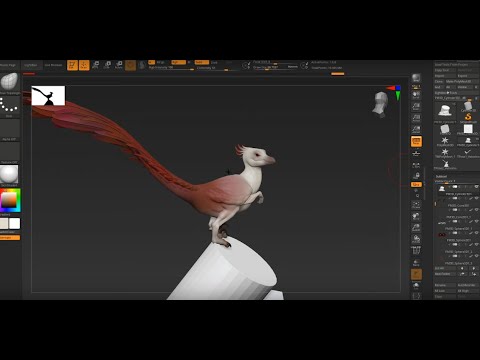
Task: Select the Scale transform tool
Action: click(107, 65)
